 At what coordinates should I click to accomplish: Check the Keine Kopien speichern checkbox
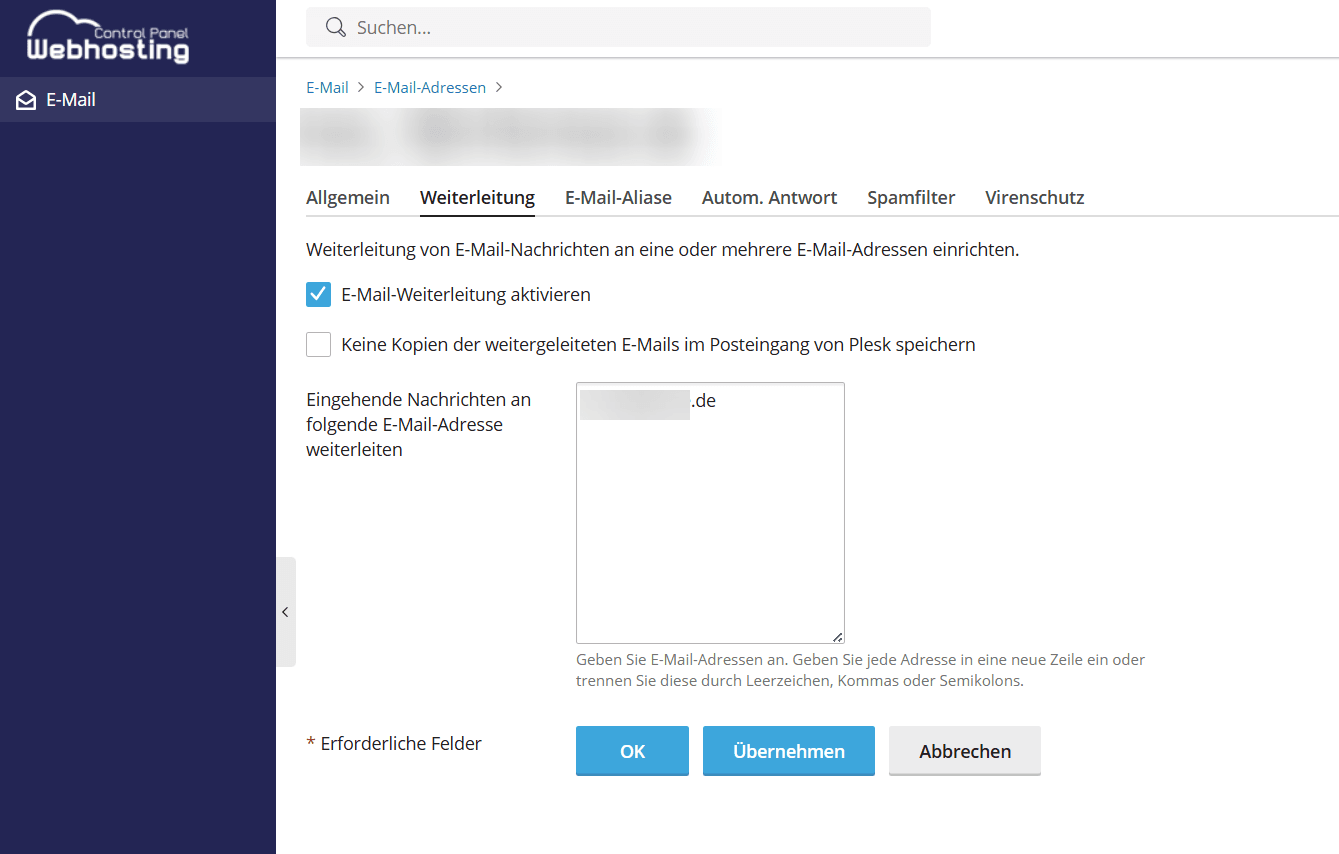coord(318,345)
